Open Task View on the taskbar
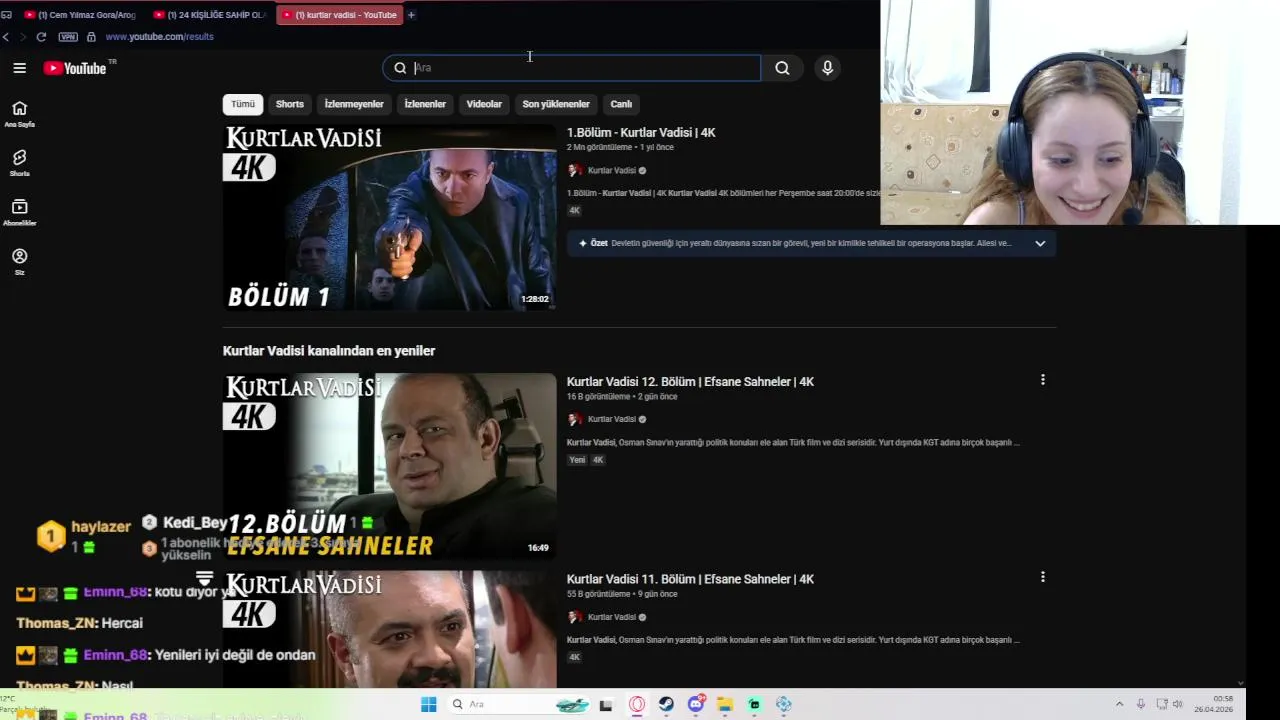The height and width of the screenshot is (720, 1280). pos(605,705)
